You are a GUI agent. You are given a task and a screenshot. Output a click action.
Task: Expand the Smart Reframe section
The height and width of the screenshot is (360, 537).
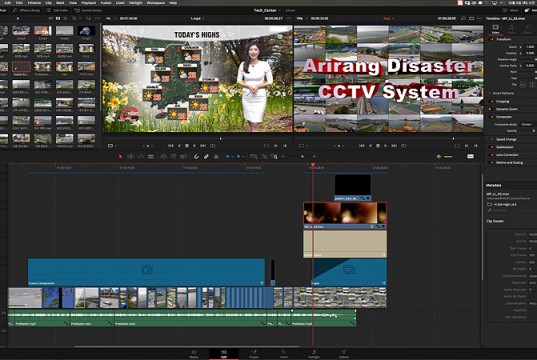click(x=503, y=93)
